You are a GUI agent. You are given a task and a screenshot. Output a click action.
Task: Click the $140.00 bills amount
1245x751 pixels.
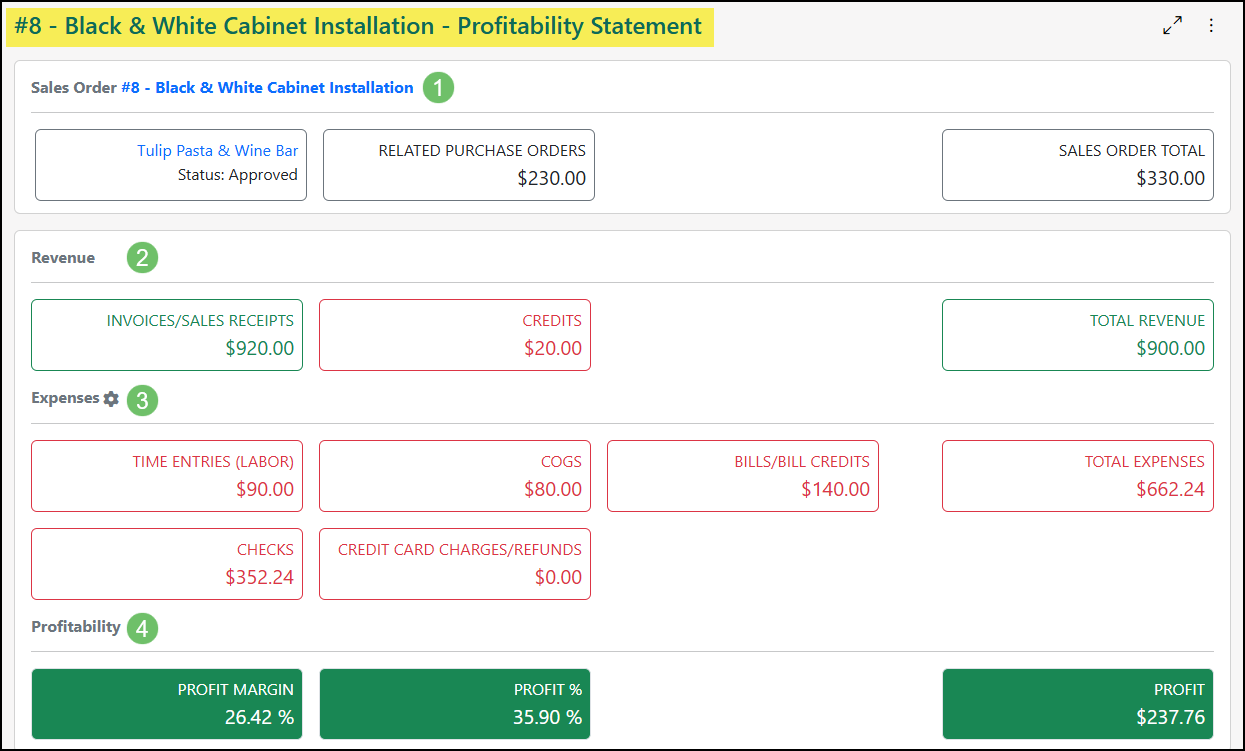[836, 490]
